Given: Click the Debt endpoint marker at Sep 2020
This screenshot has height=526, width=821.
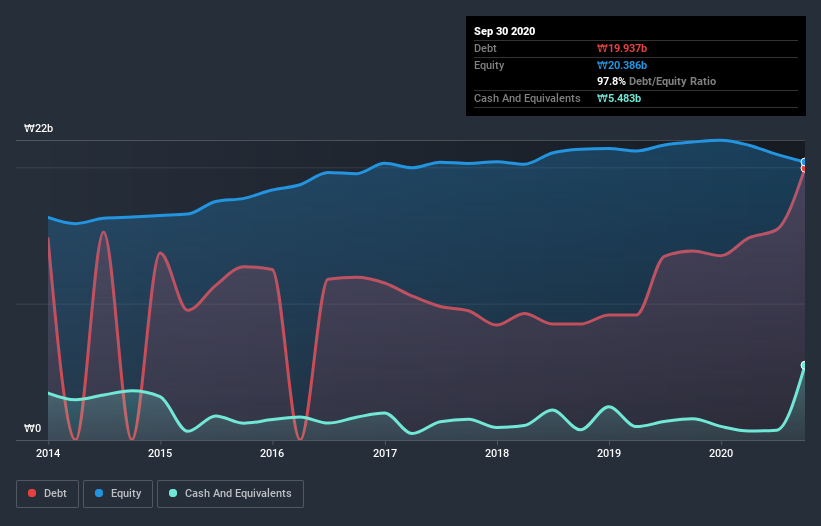Looking at the screenshot, I should click(804, 169).
